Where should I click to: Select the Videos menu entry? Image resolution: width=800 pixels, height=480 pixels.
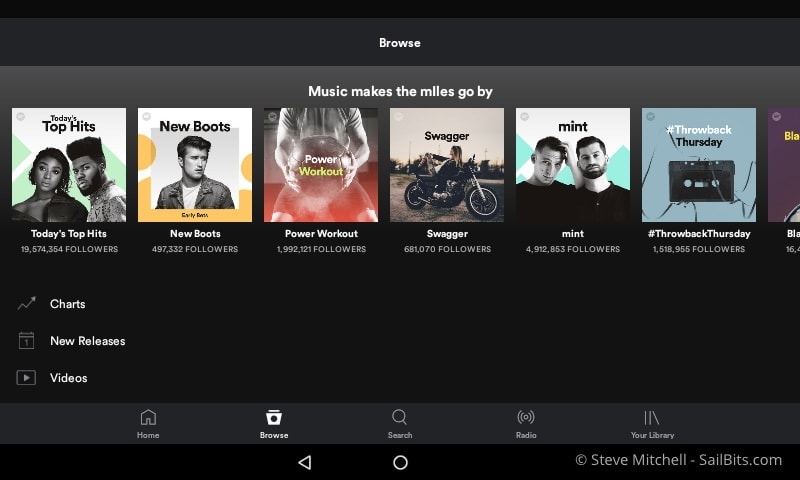tap(71, 378)
